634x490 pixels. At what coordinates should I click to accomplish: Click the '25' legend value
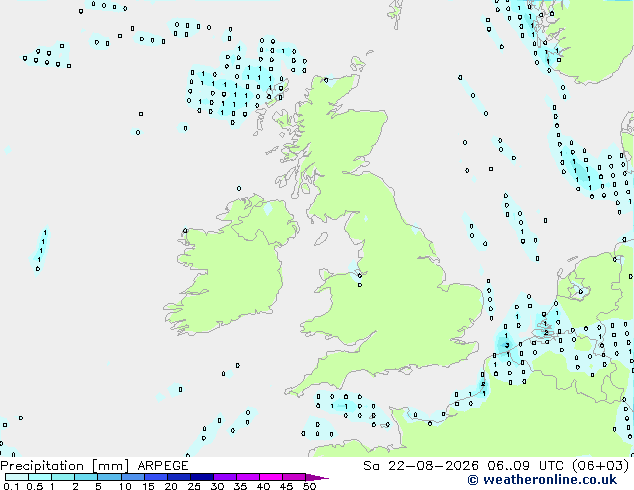pyautogui.click(x=194, y=486)
